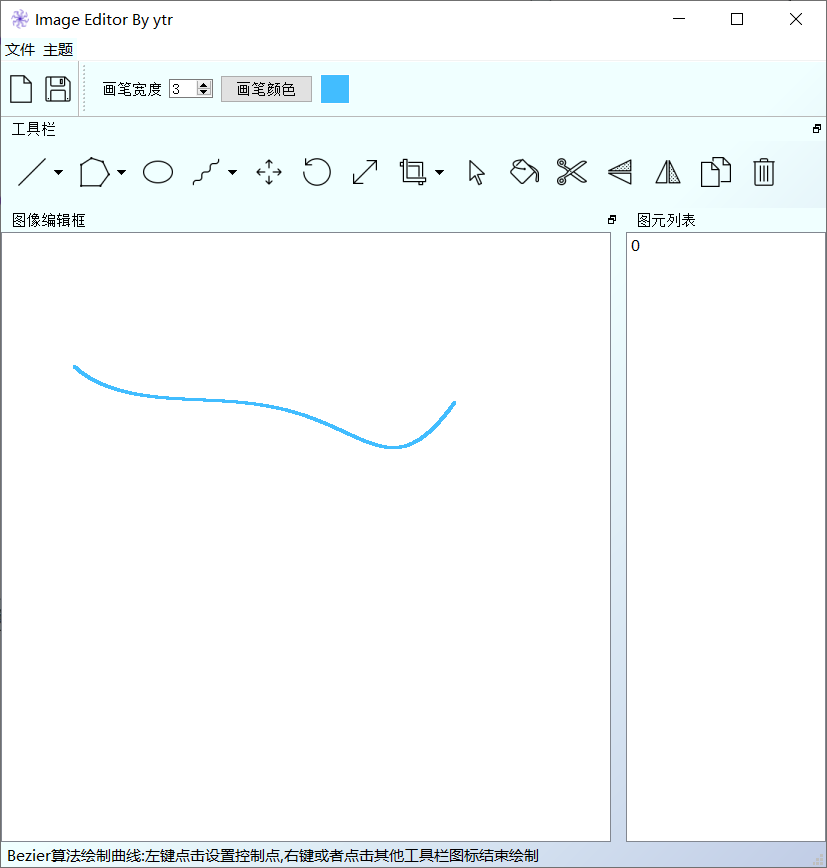Choose the scale resize tool
Viewport: 827px width, 868px height.
365,172
